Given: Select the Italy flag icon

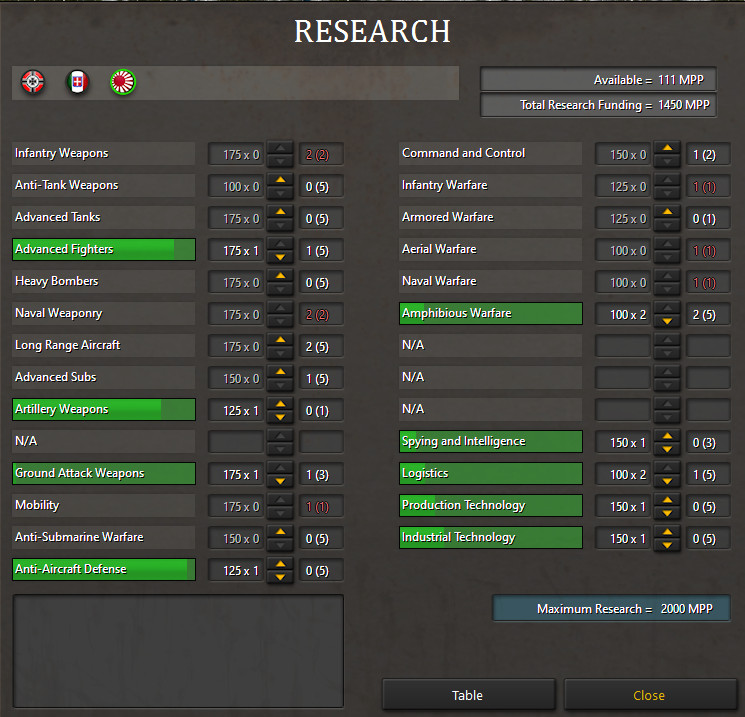Looking at the screenshot, I should click(77, 82).
